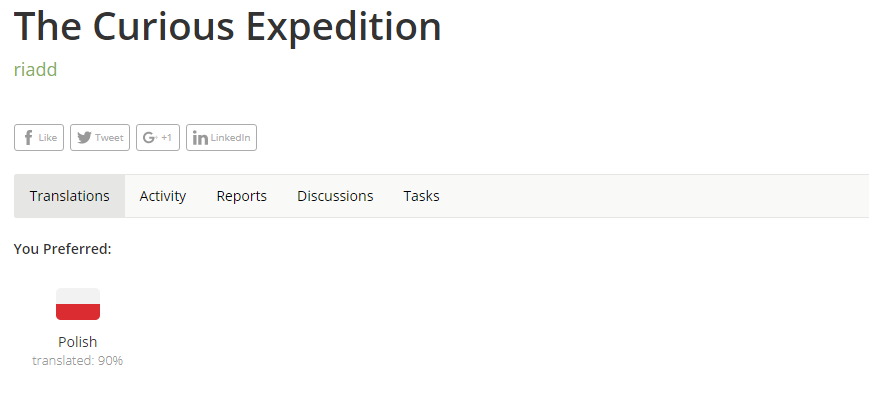Click the 'You Preferred:' heading

pos(63,249)
